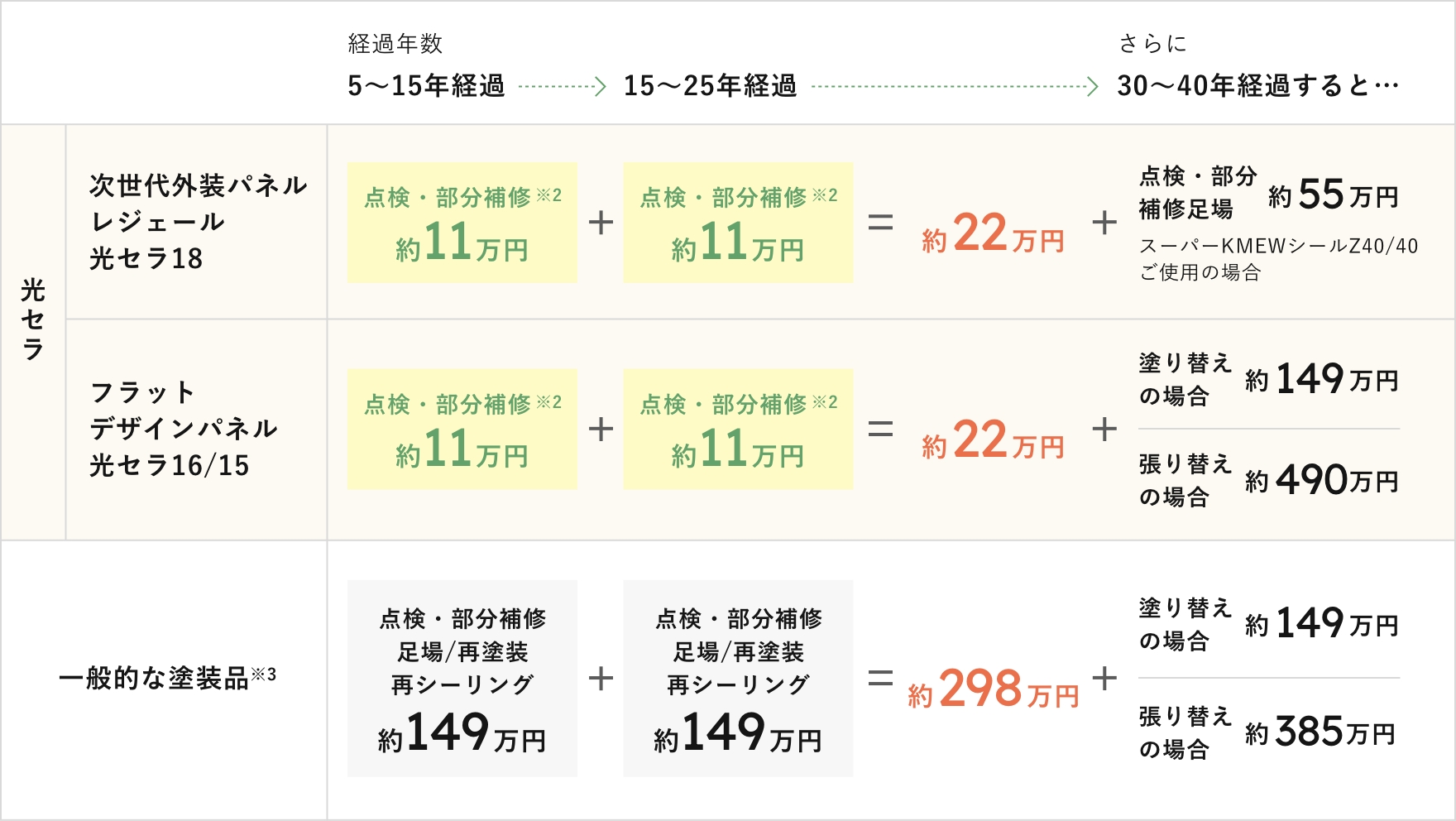The height and width of the screenshot is (821, 1456).
Task: Click the plus sign after 約298万円
Action: 1104,679
